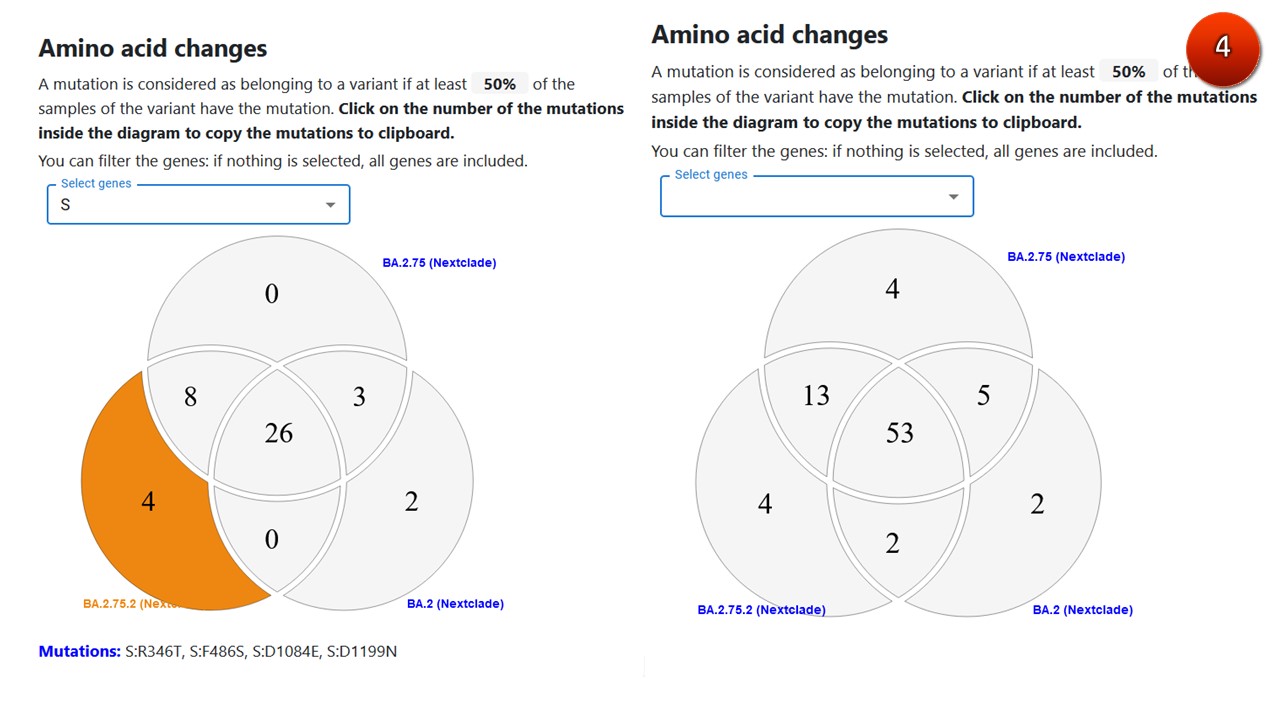The width and height of the screenshot is (1280, 720).
Task: Click the red circle badge numbered 4
Action: coord(1222,47)
